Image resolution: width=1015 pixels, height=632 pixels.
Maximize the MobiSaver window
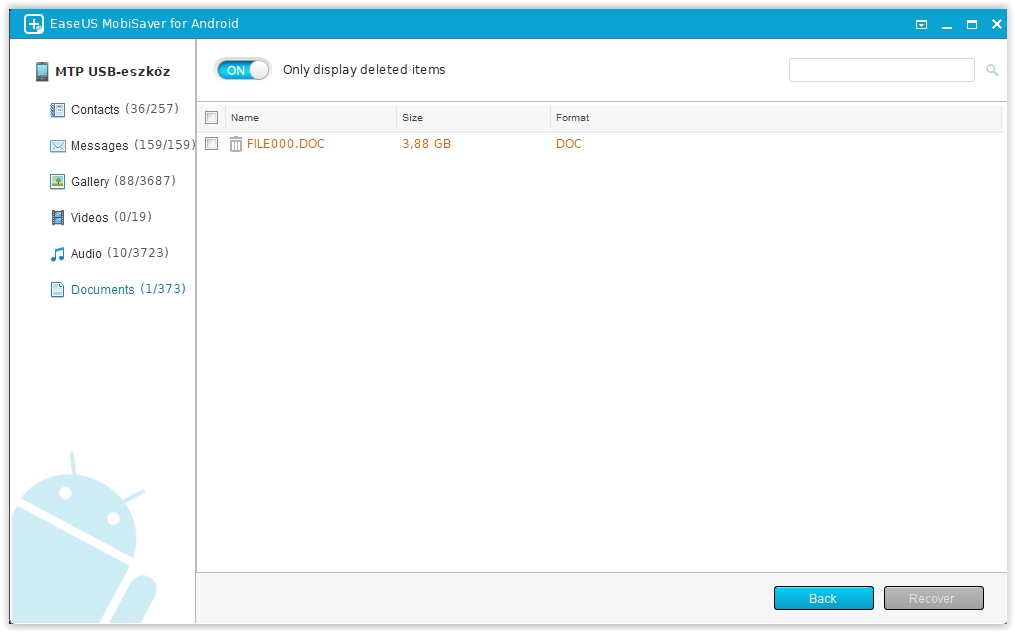point(972,25)
